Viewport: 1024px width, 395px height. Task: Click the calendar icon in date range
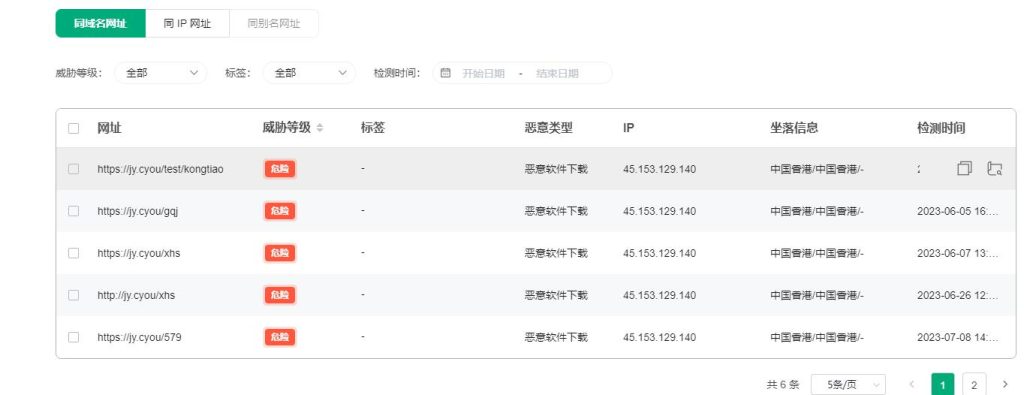tap(445, 73)
